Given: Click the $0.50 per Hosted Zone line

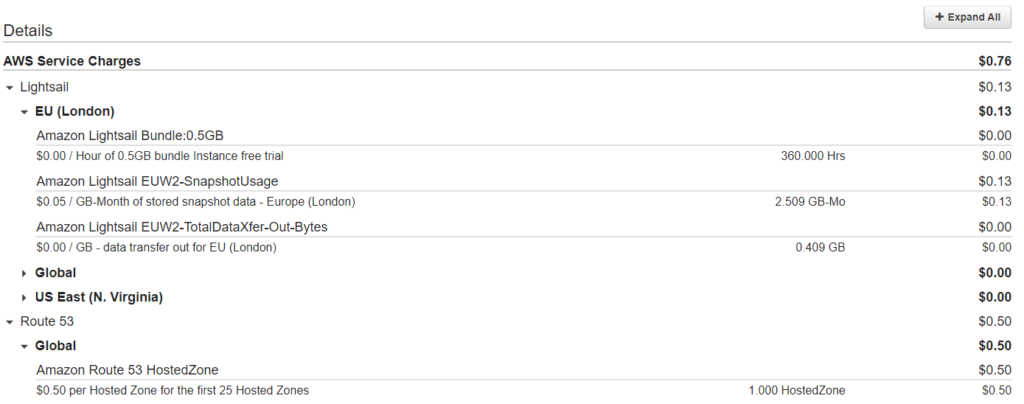Looking at the screenshot, I should [x=171, y=390].
